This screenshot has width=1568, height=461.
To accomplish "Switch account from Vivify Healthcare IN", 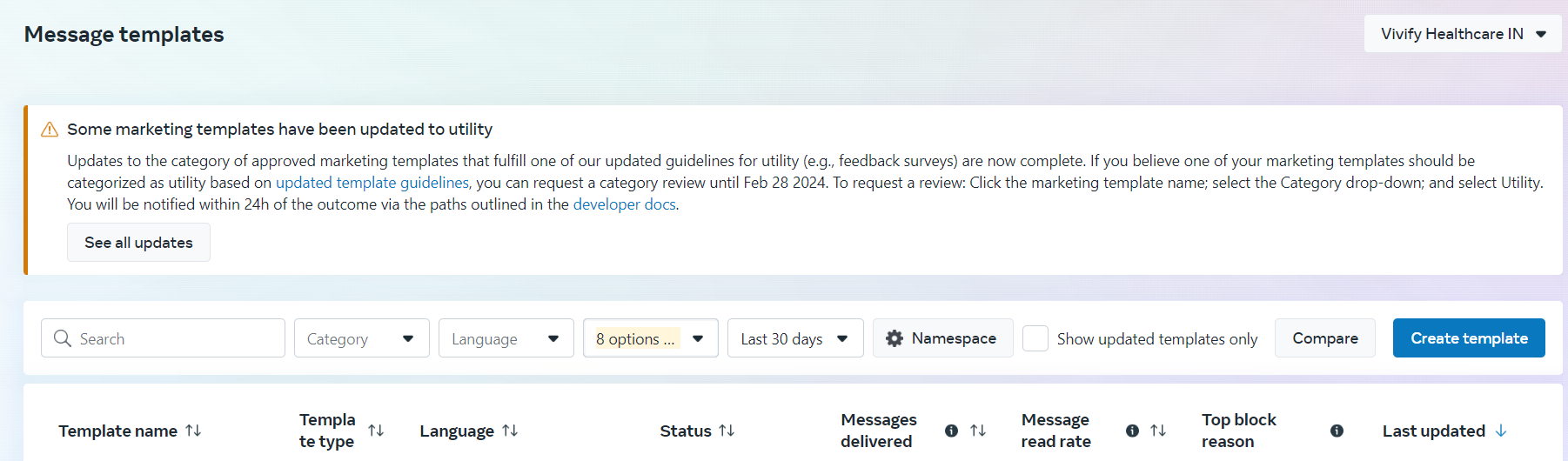I will point(1462,34).
